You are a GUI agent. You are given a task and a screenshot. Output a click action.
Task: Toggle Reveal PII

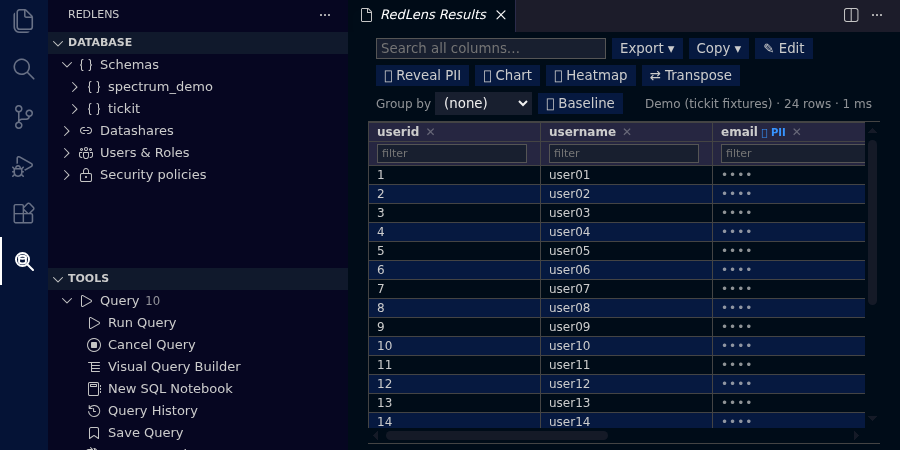[x=422, y=76]
